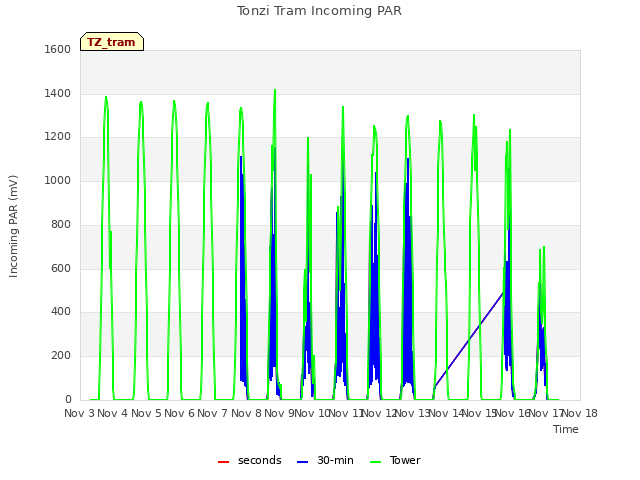Click the green Tower legend swatch
The height and width of the screenshot is (480, 640).
coord(375,462)
